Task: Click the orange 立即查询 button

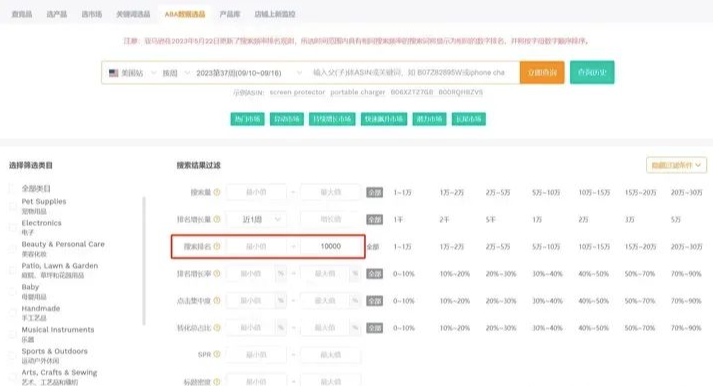Action: click(542, 72)
